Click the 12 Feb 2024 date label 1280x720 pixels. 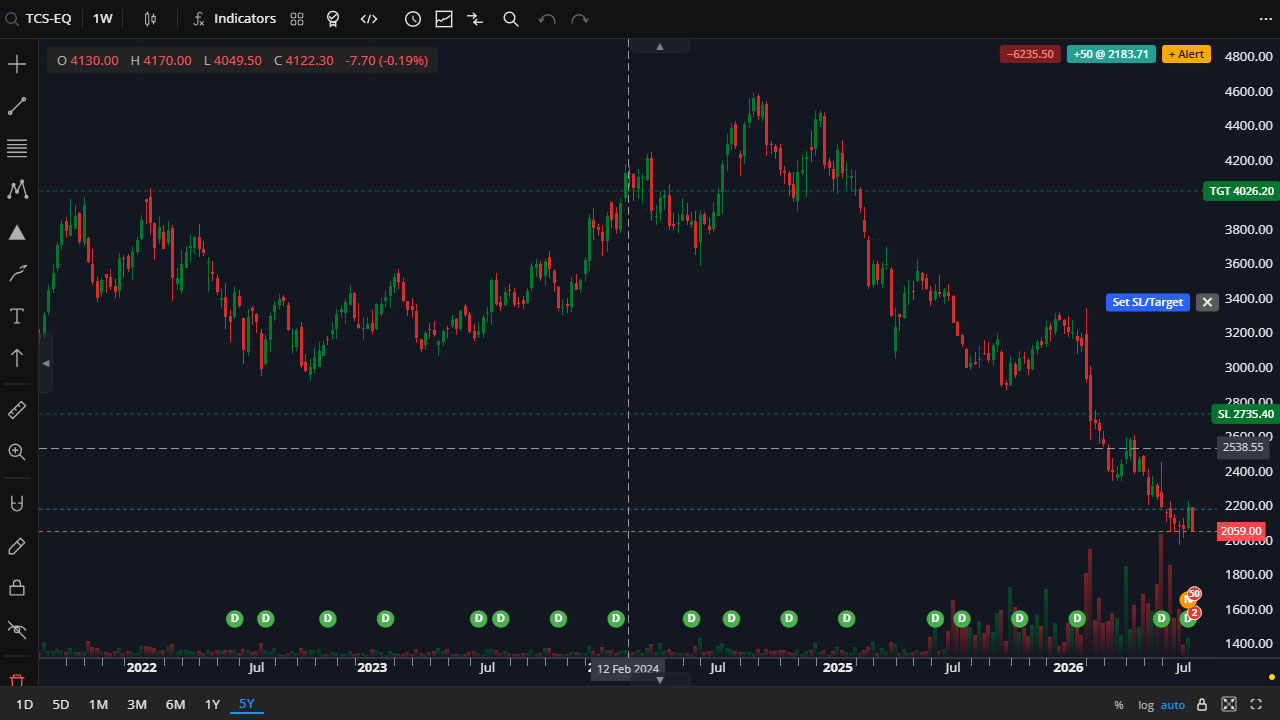click(628, 669)
